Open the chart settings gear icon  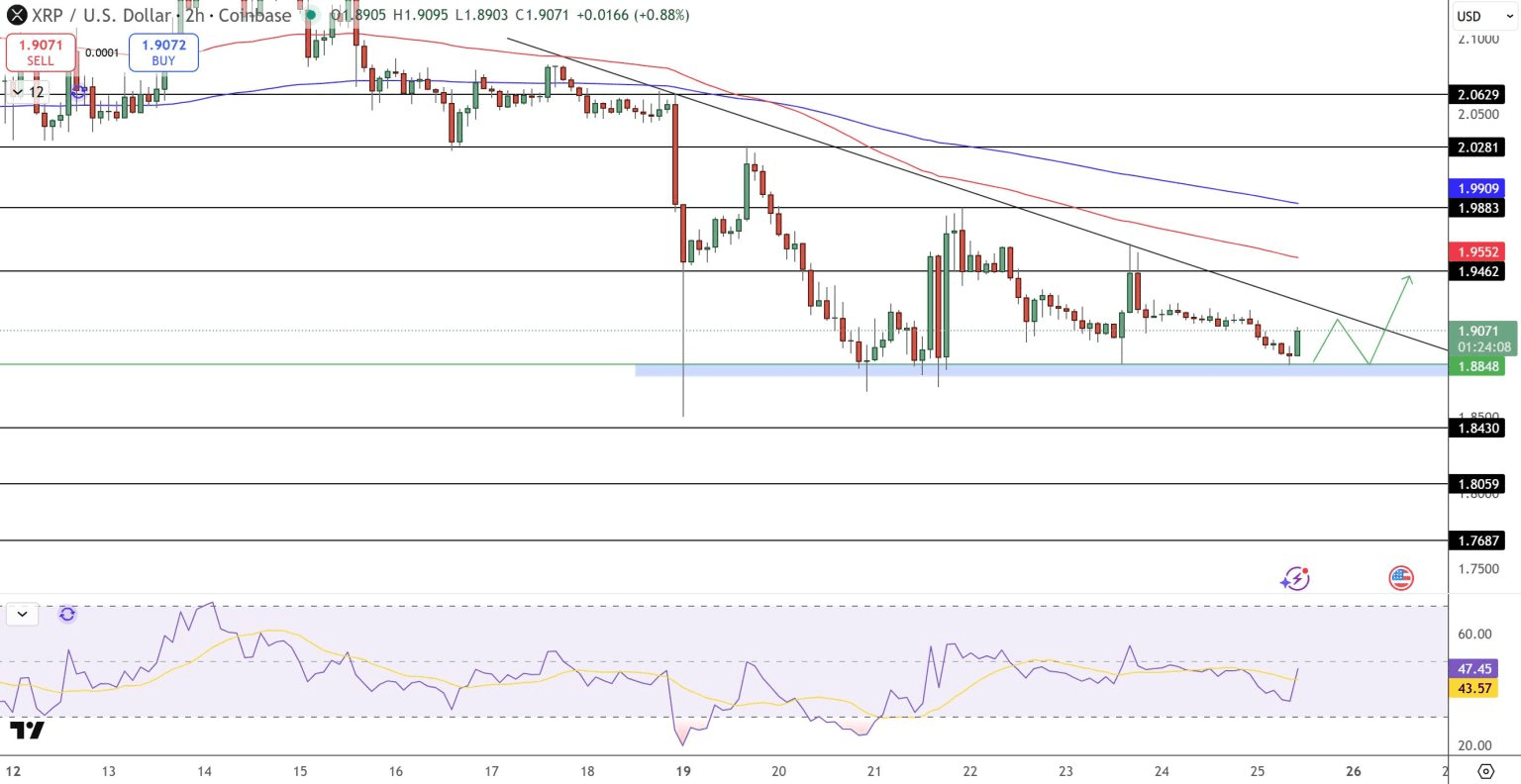coord(1485,771)
